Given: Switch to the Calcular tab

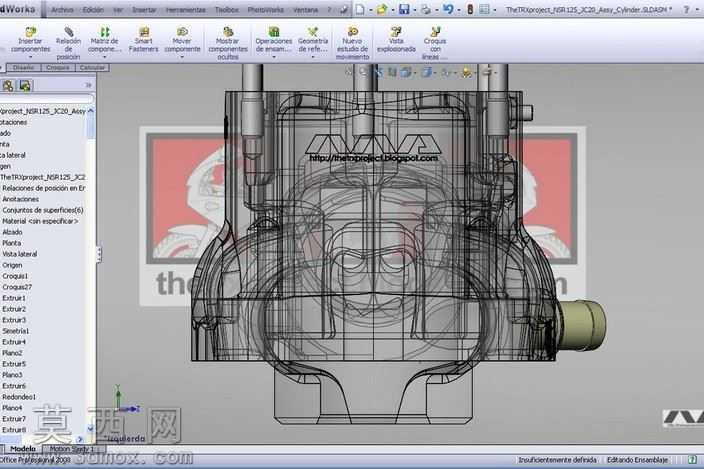Looking at the screenshot, I should point(92,68).
